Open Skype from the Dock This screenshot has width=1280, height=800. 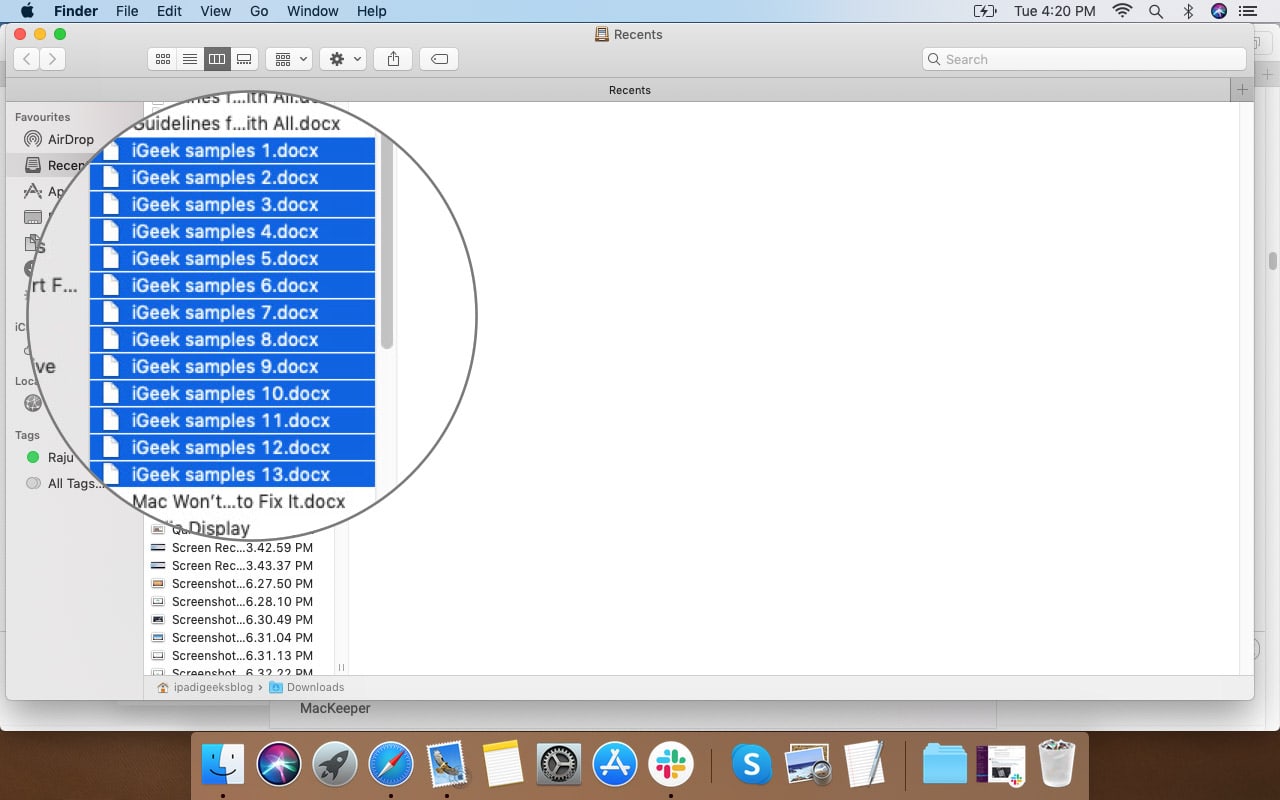tap(751, 764)
